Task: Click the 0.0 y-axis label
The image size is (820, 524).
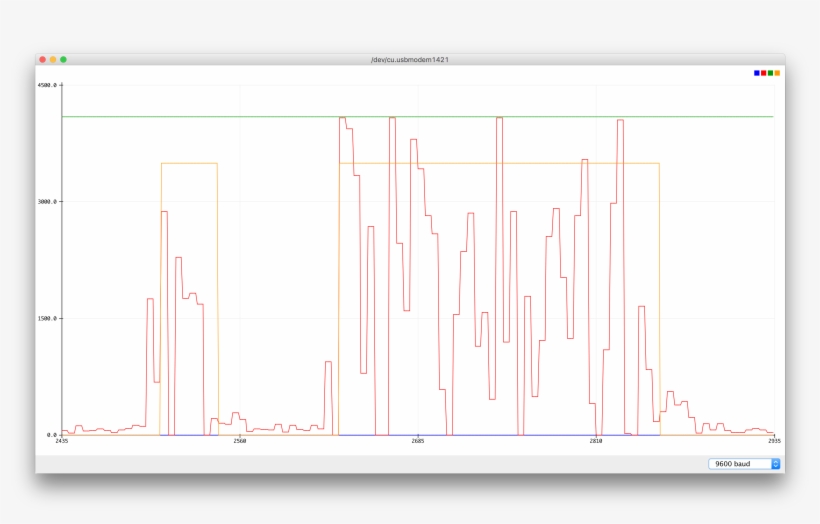Action: 52,435
